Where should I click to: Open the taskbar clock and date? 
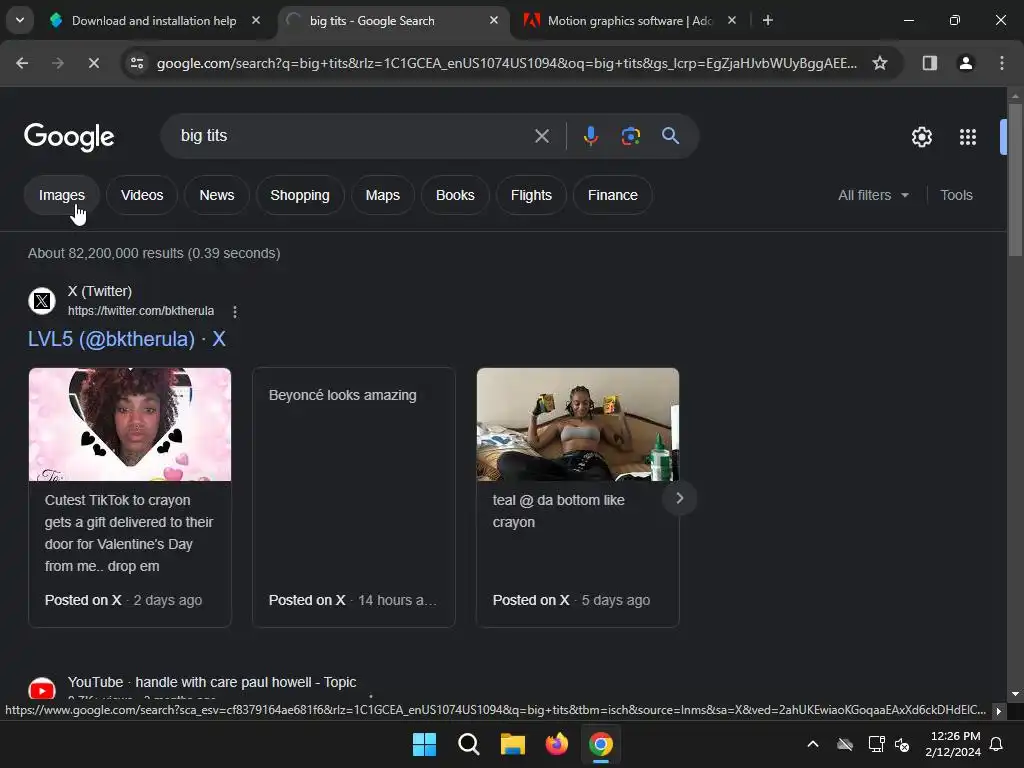pyautogui.click(x=952, y=744)
